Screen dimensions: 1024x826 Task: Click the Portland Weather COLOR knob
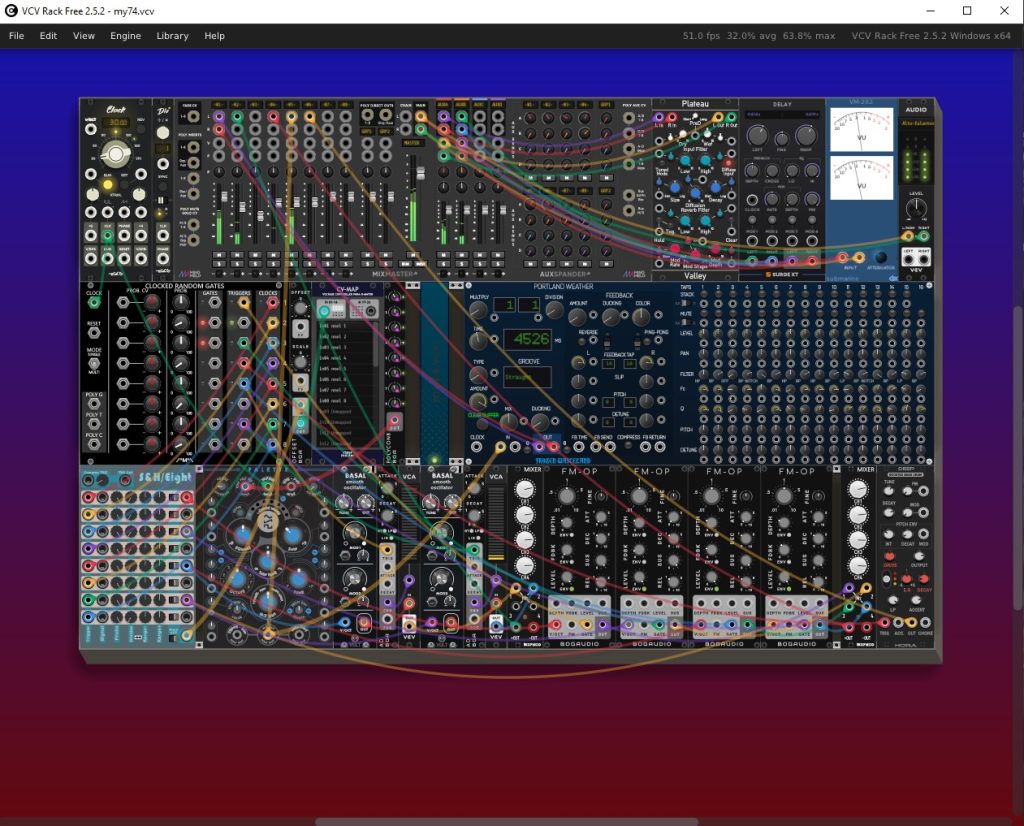[641, 317]
